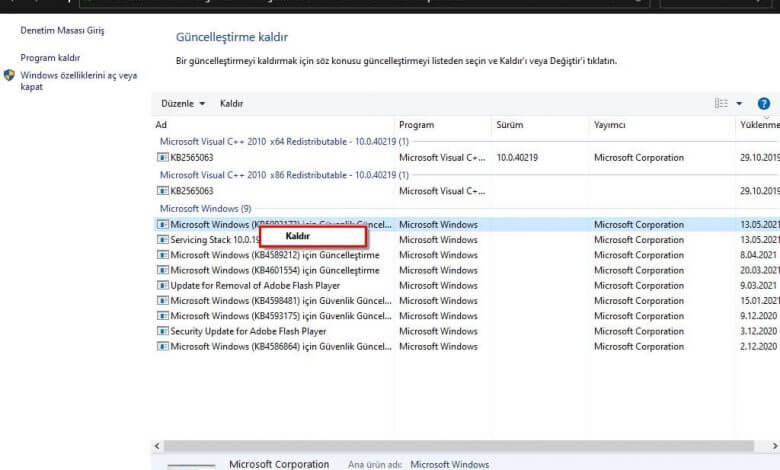Select Security Update for Adobe Flash Player
Viewport: 780px width, 470px height.
(x=248, y=331)
